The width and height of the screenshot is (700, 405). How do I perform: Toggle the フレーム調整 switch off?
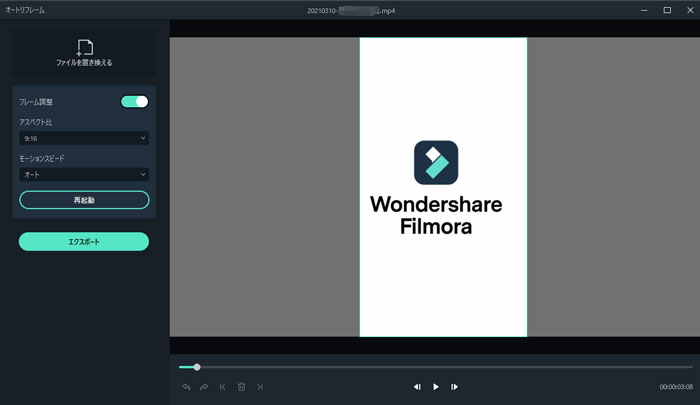coord(134,102)
